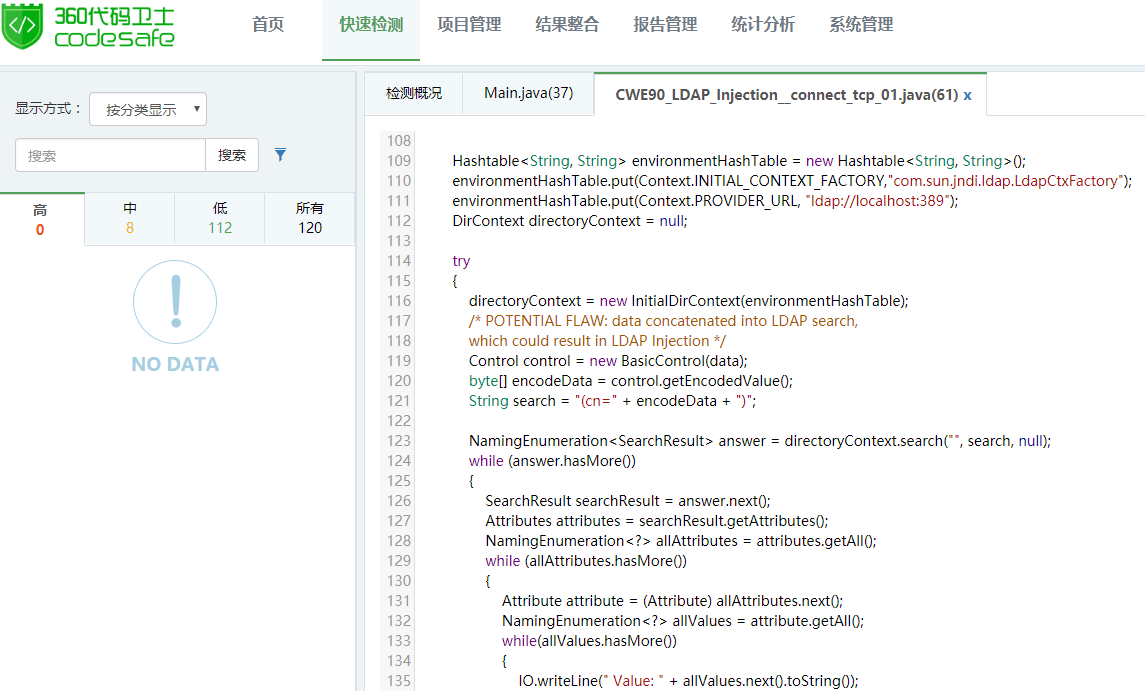Click the NO DATA exclamation icon

click(x=175, y=302)
